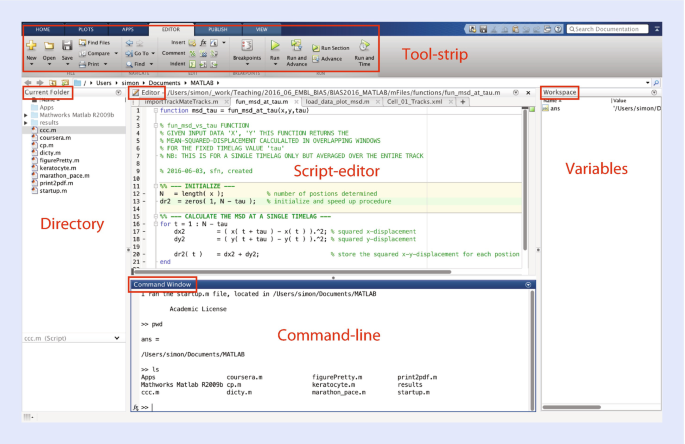Switch to the HOME ribbon tab
Image resolution: width=685 pixels, height=444 pixels.
[x=43, y=29]
